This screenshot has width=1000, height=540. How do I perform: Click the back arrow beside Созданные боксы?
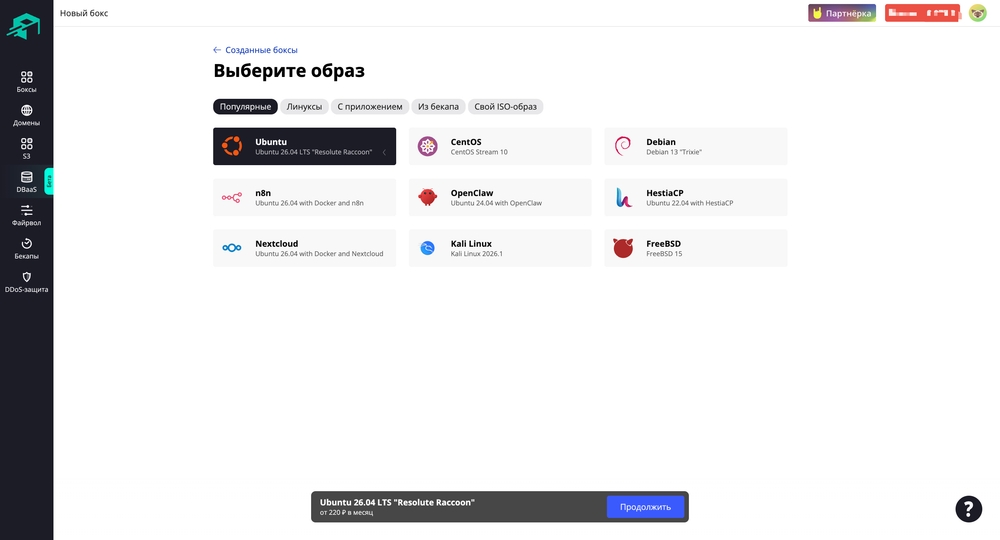217,50
